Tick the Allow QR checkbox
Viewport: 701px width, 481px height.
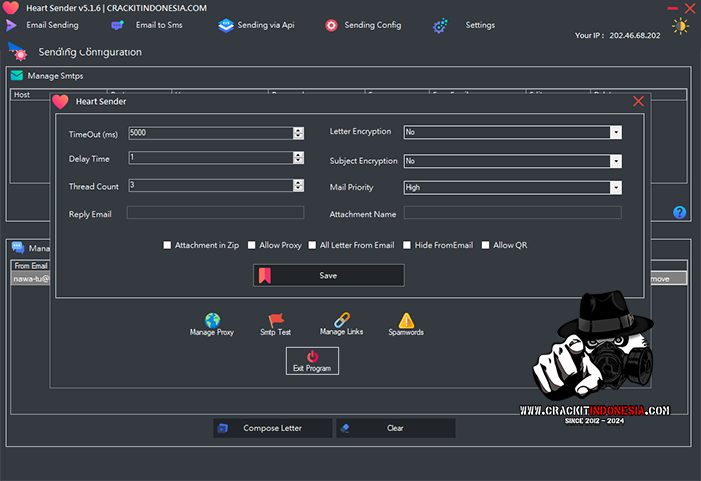pos(486,245)
